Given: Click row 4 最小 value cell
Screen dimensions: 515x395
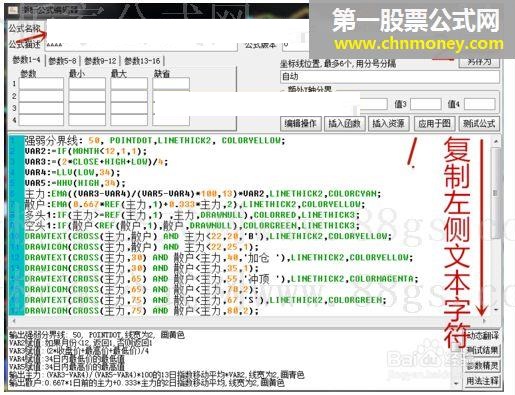Looking at the screenshot, I should pyautogui.click(x=87, y=120).
